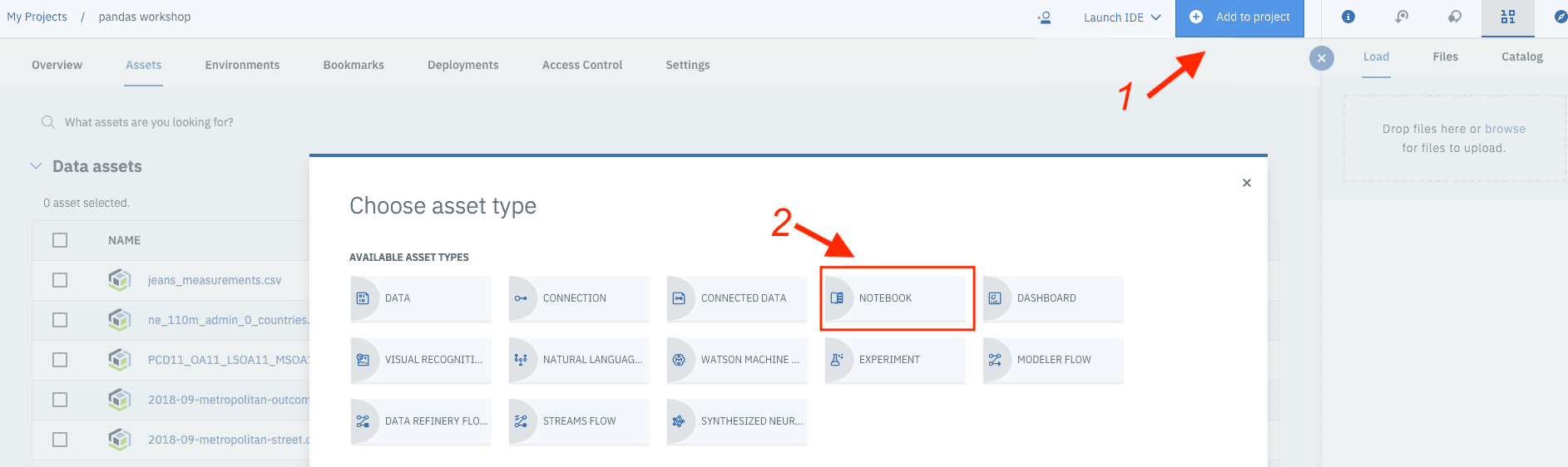
Task: Check the jeans_measurements.csv row checkbox
Action: 60,280
